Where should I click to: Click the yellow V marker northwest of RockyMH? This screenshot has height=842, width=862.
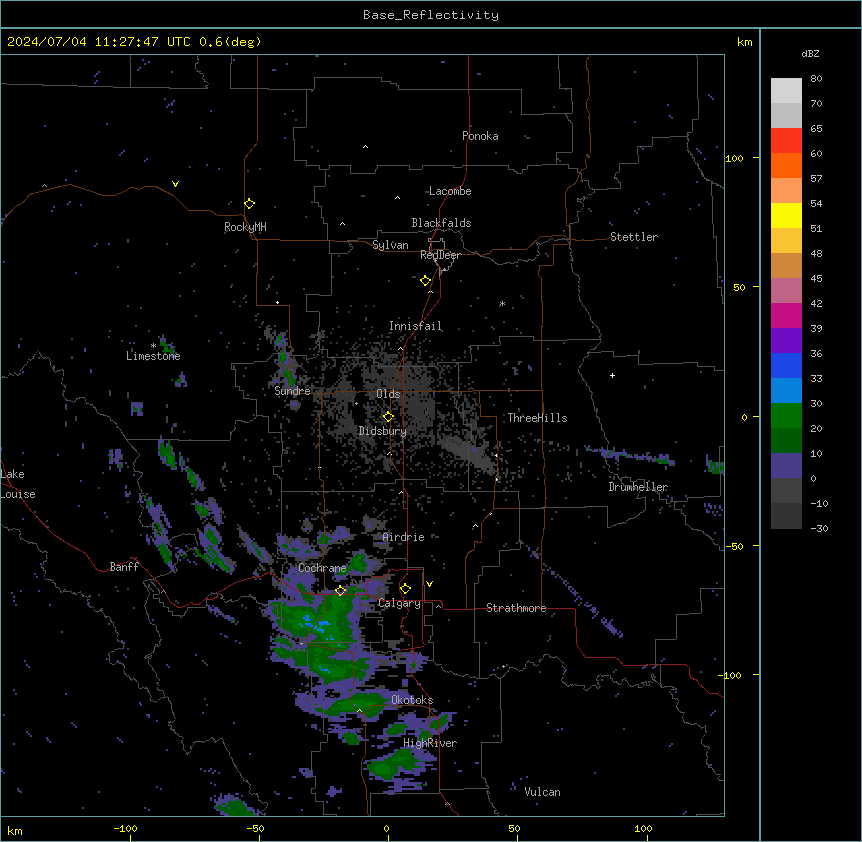[175, 184]
